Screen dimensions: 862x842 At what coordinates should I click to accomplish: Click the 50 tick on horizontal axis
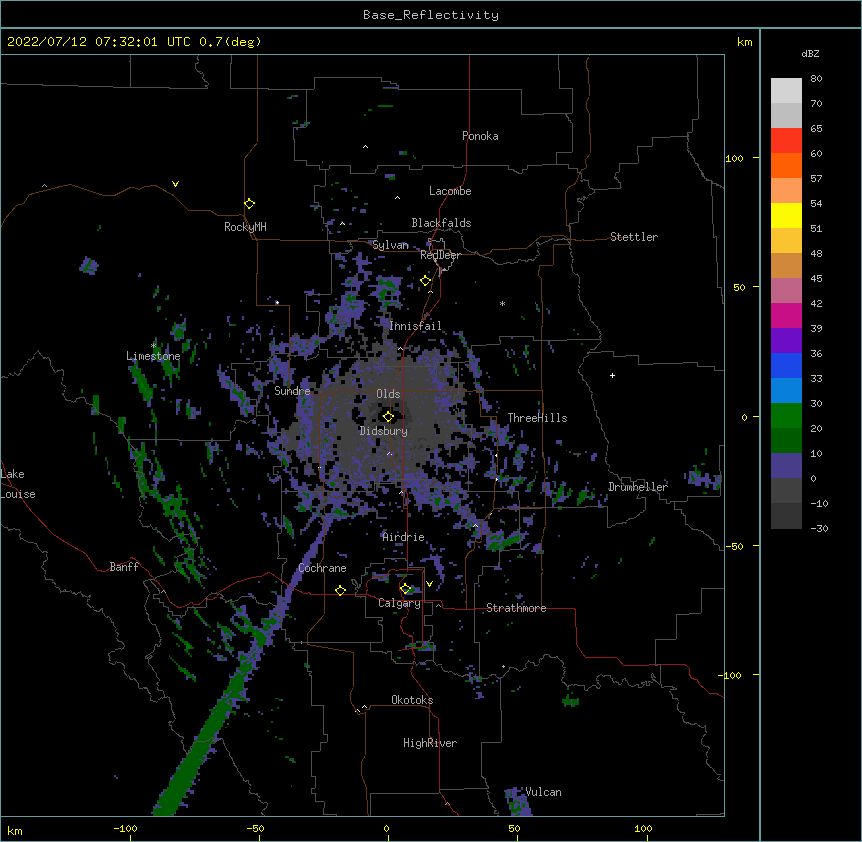[x=514, y=828]
